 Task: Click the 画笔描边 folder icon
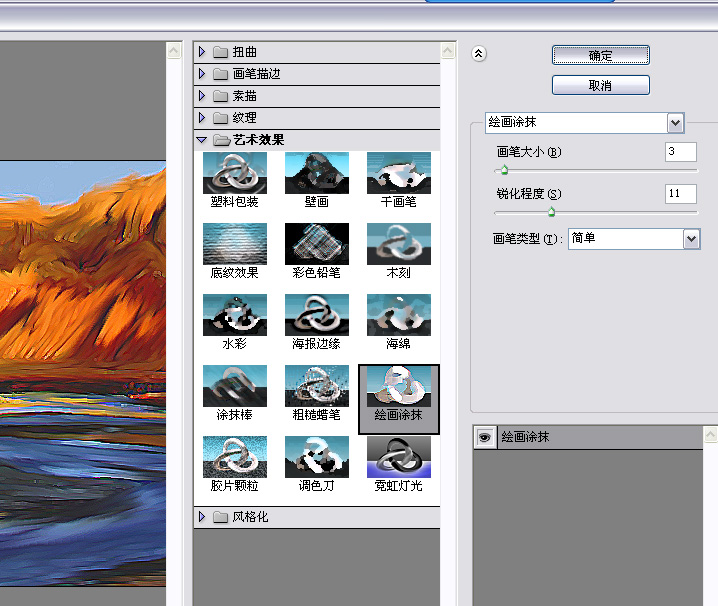click(220, 73)
